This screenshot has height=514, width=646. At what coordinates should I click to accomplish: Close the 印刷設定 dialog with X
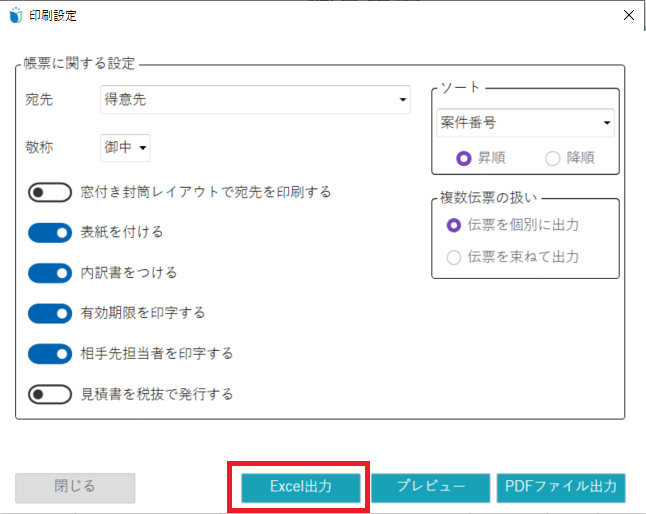click(x=629, y=15)
